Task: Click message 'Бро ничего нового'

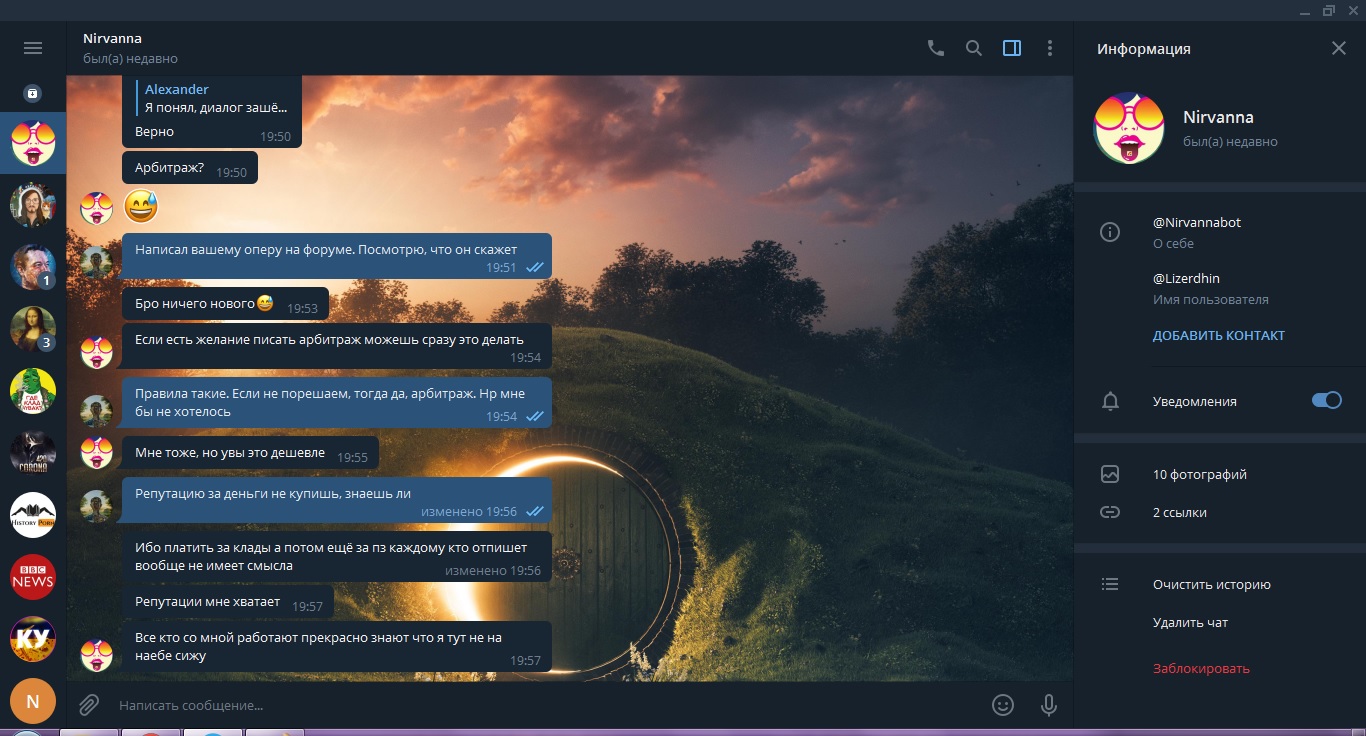Action: [x=225, y=303]
